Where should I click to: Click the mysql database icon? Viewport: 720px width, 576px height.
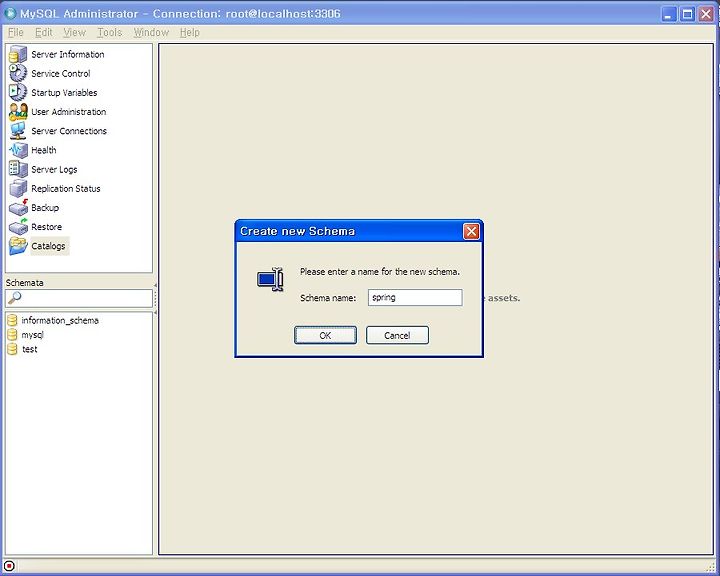12,335
